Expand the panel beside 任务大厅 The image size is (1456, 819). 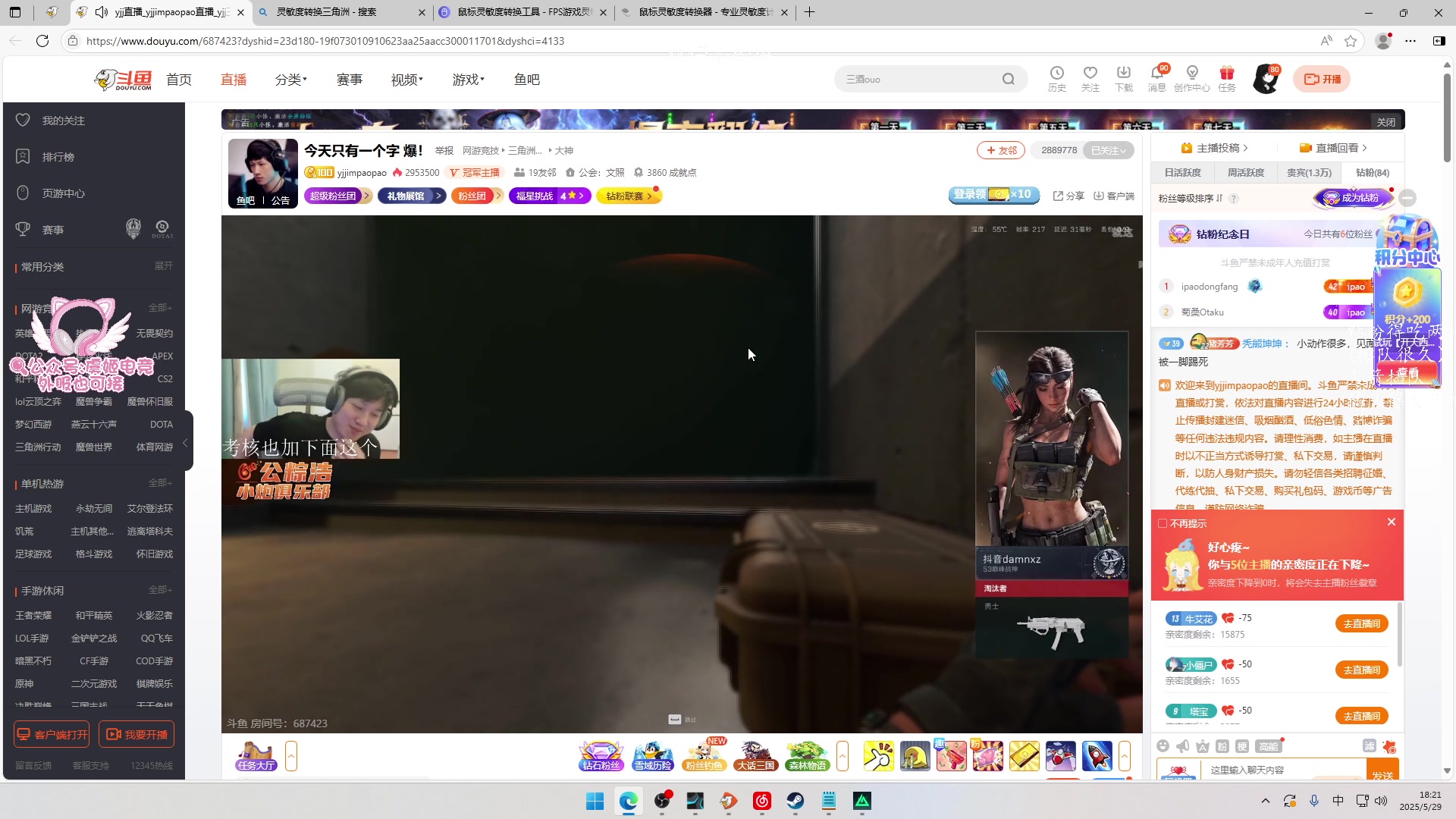click(291, 756)
